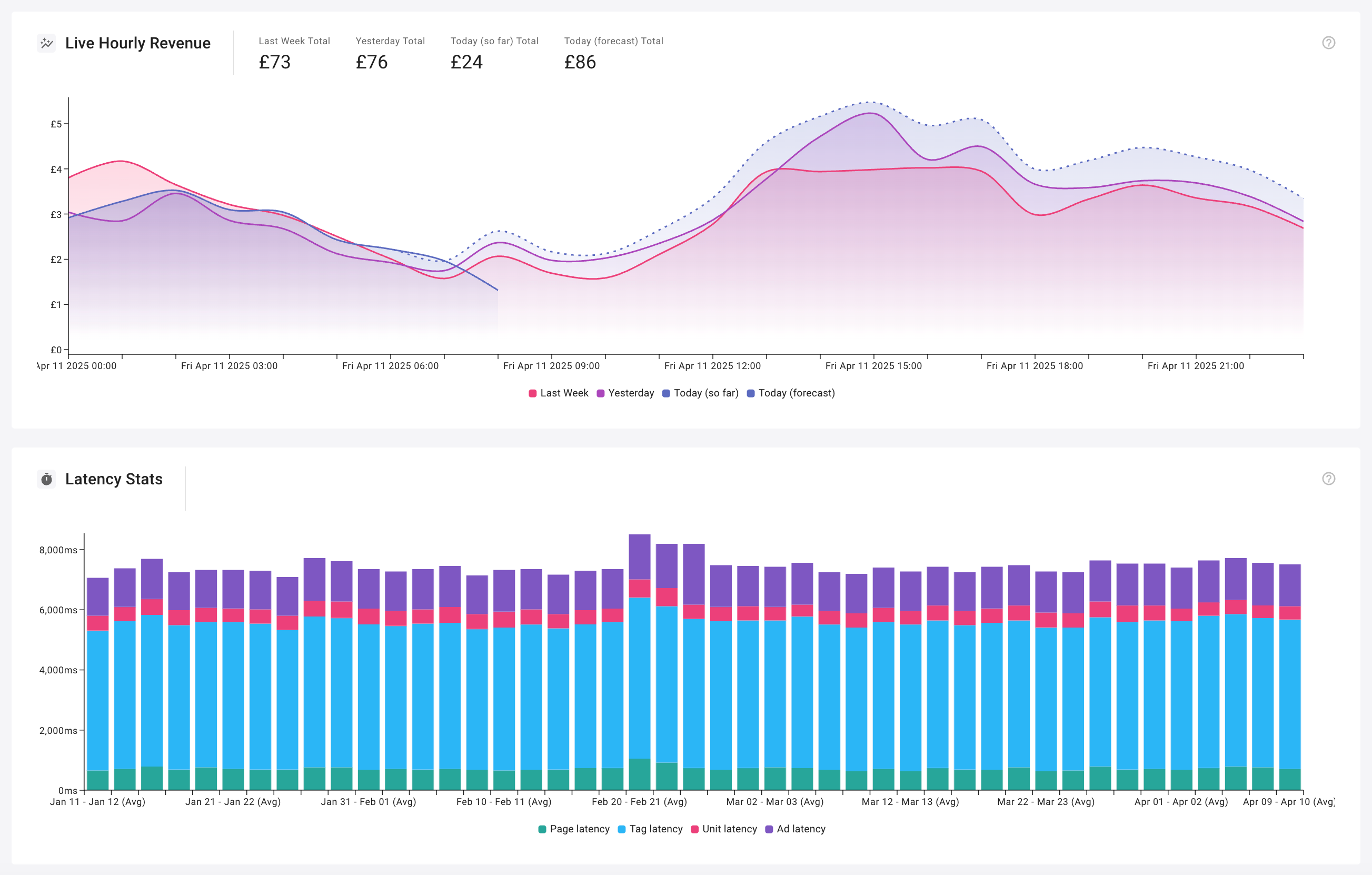Toggle the Last Week legend series
Viewport: 1372px width, 875px height.
pyautogui.click(x=559, y=393)
